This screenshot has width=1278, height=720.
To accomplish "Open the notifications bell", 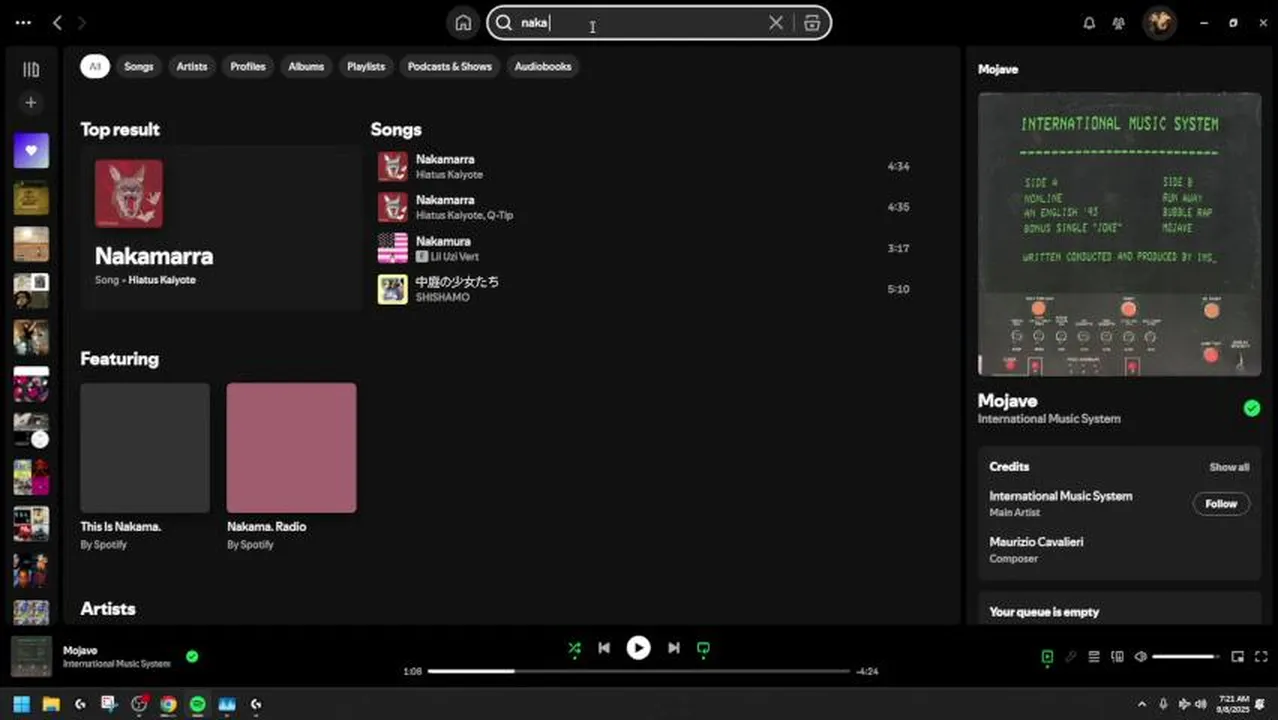I will (1089, 23).
